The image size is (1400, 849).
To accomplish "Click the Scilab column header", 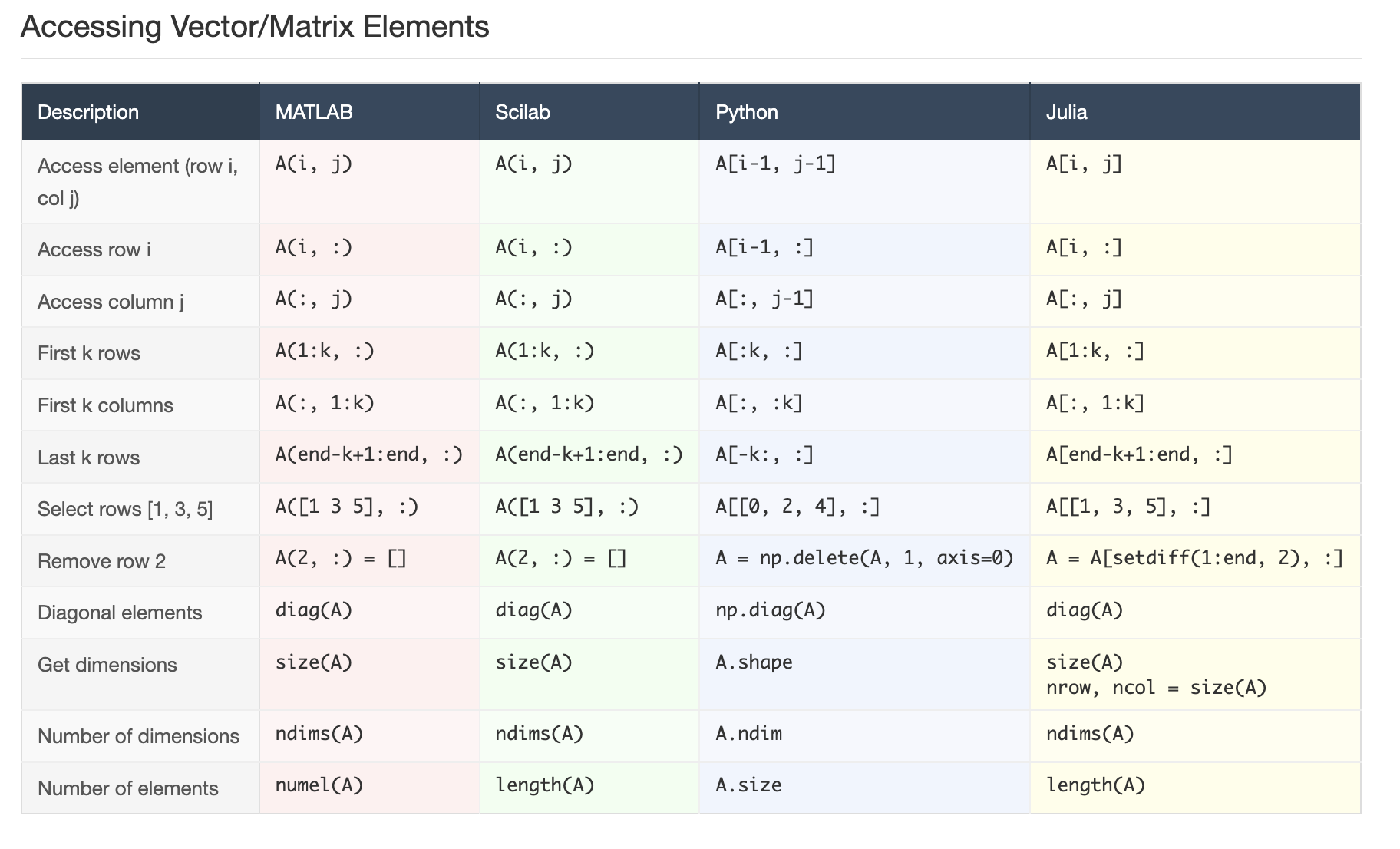I will [523, 112].
